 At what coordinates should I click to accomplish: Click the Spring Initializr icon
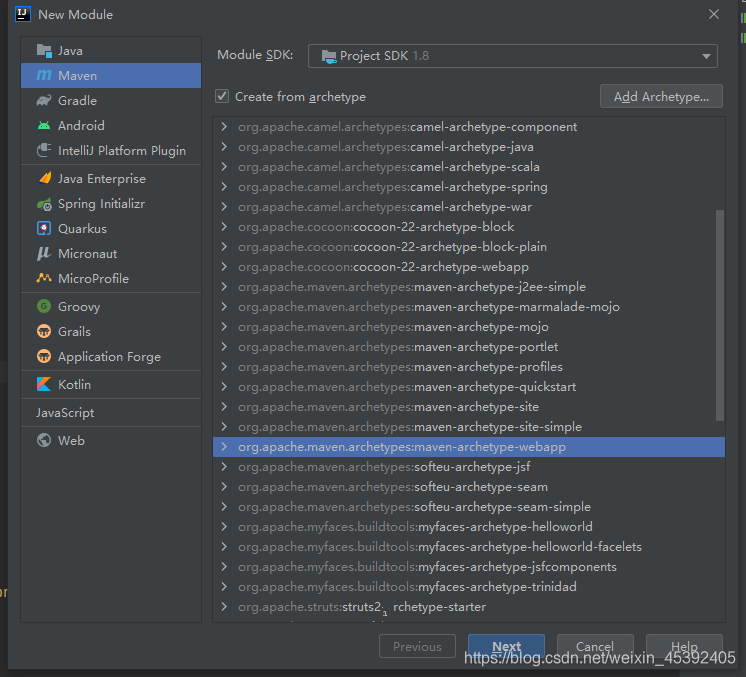pyautogui.click(x=44, y=204)
